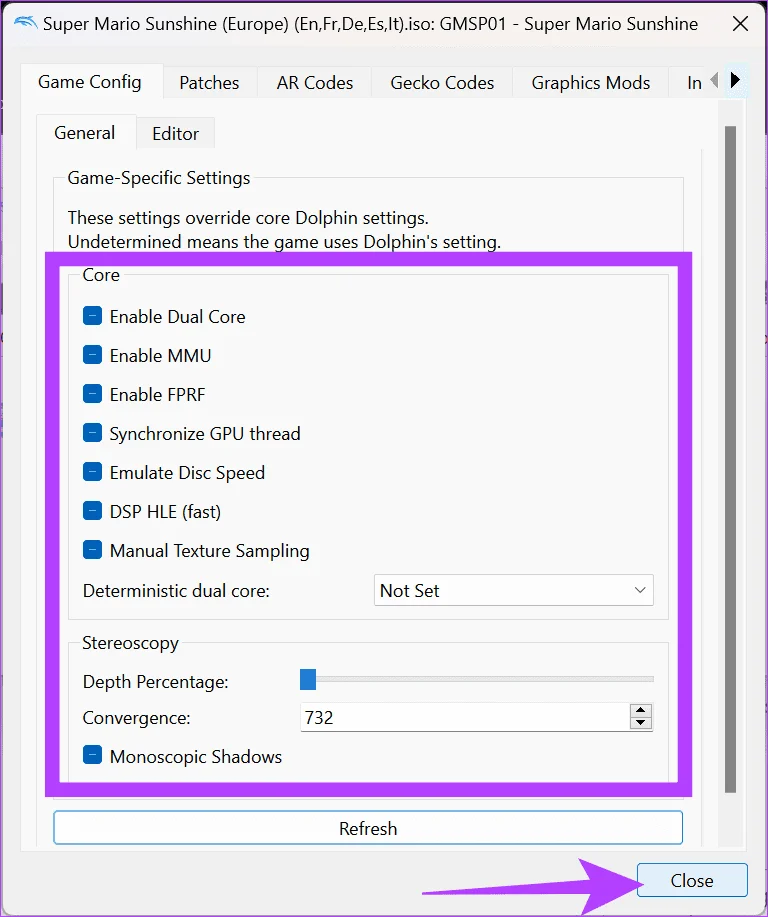Click the Stereoscopy group title
The width and height of the screenshot is (768, 918).
coord(130,643)
